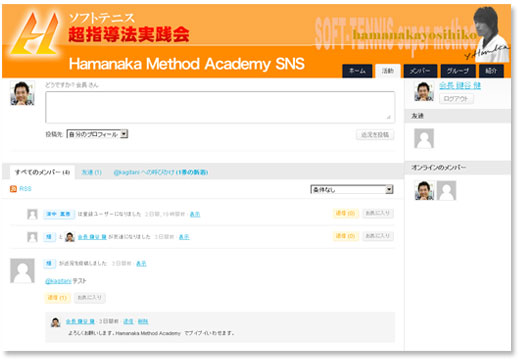Click the reply (0) button in friendship row
The width and height of the screenshot is (520, 361).
pyautogui.click(x=345, y=236)
